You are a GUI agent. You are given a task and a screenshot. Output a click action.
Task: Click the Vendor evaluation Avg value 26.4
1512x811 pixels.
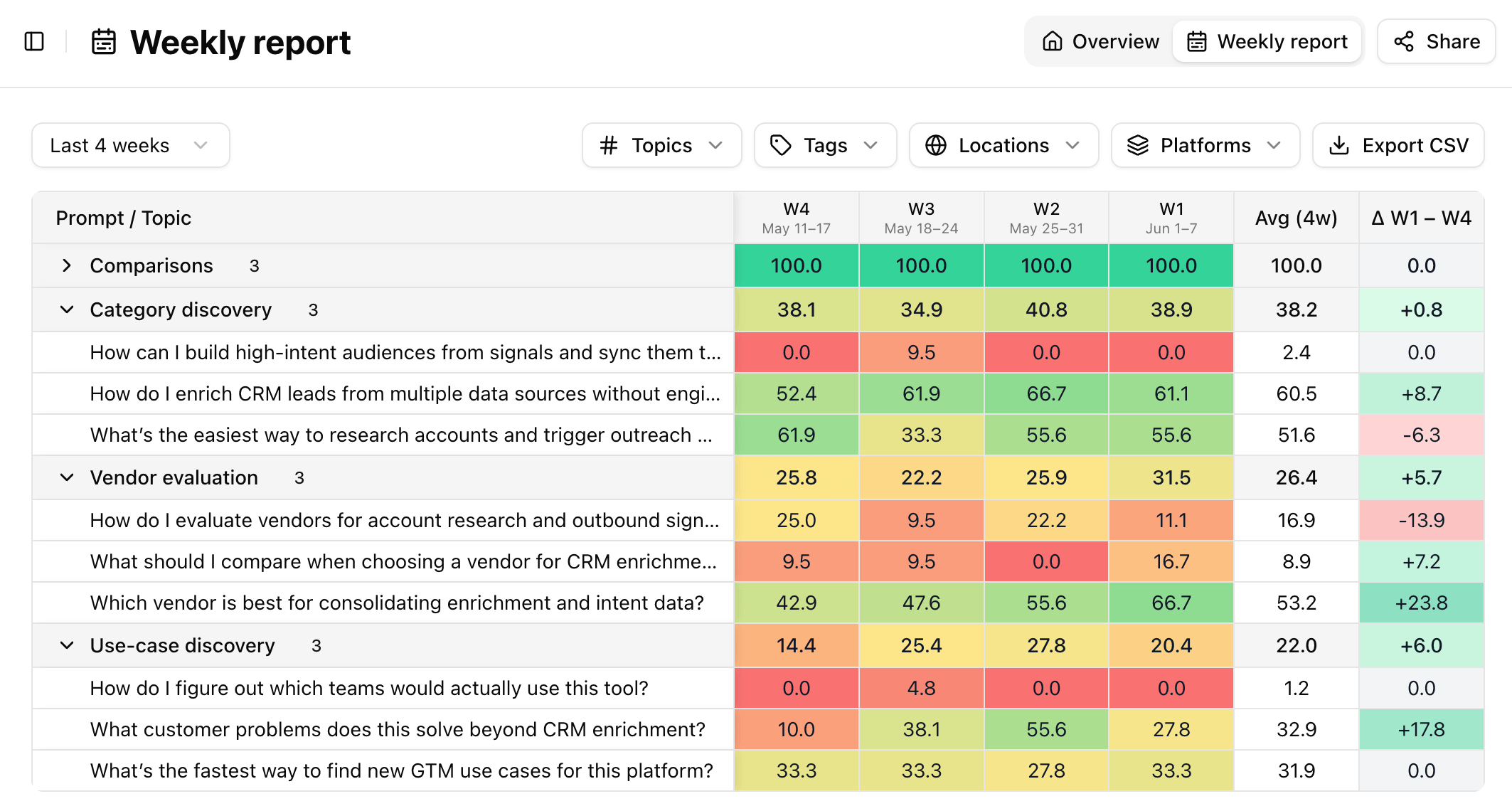coord(1297,477)
